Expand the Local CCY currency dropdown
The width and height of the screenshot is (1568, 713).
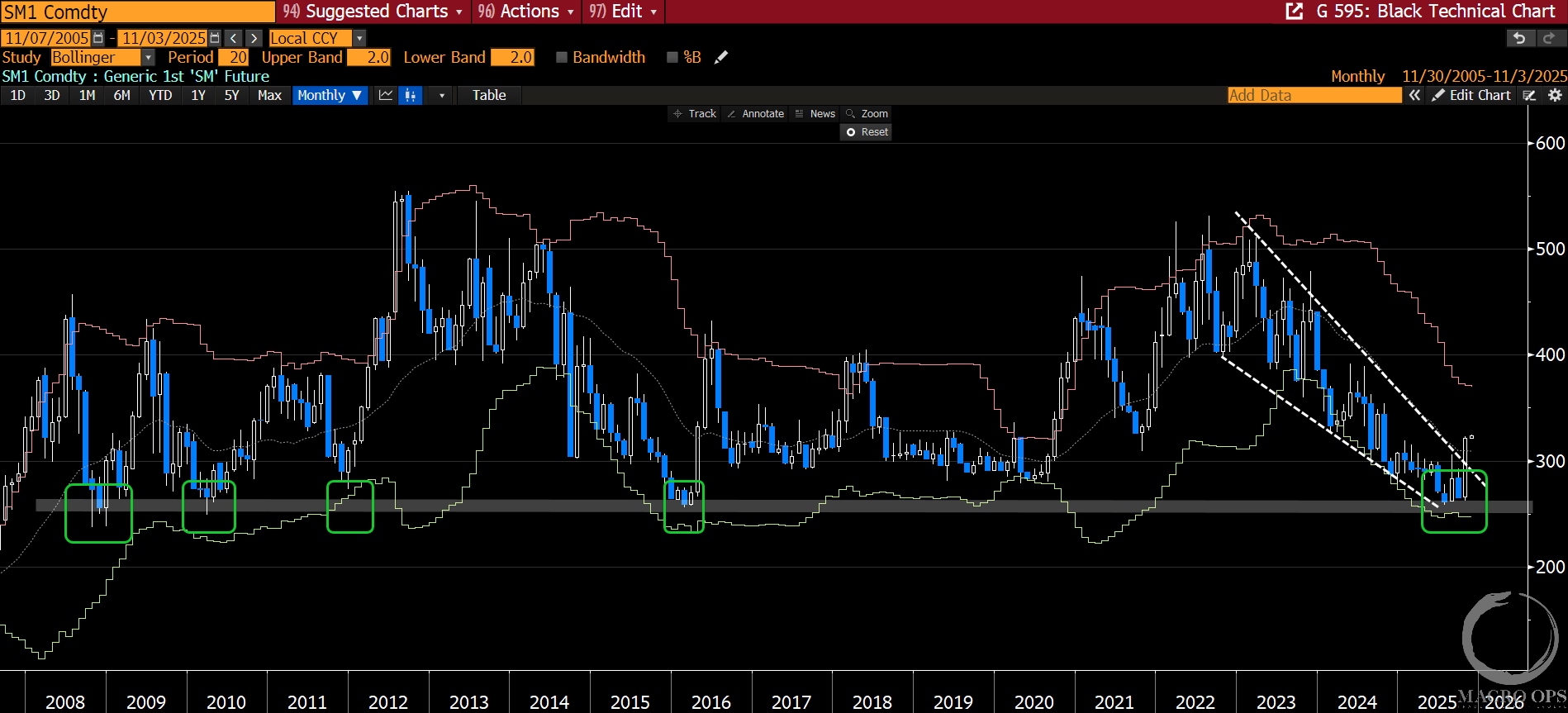click(x=359, y=38)
